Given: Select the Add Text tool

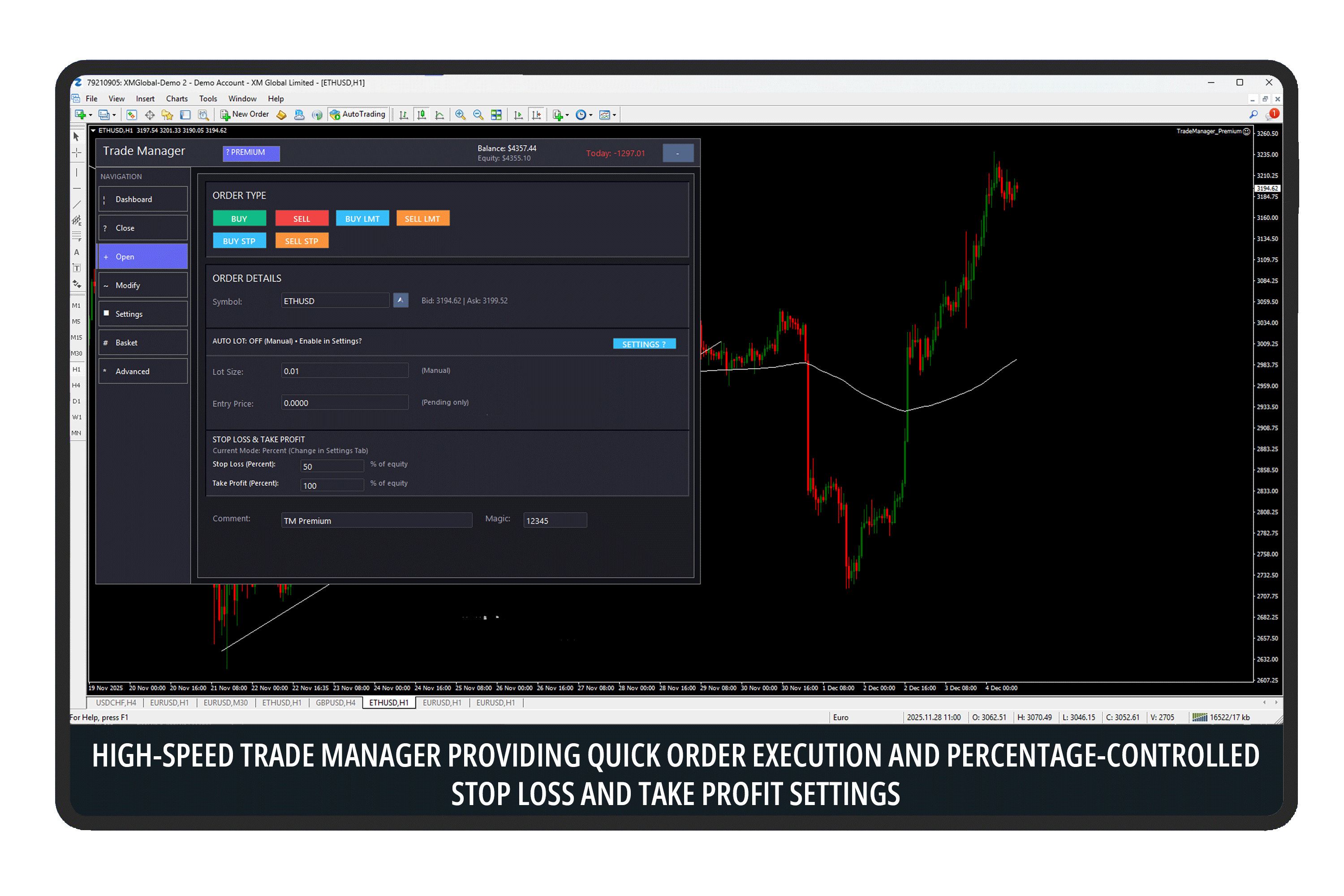Looking at the screenshot, I should pos(77,249).
